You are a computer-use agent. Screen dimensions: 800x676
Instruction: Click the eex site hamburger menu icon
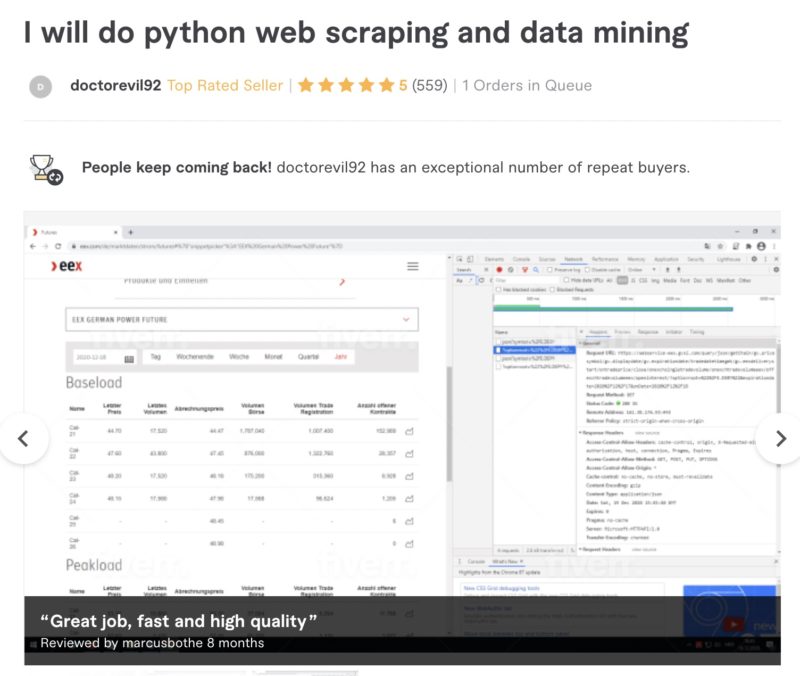point(413,266)
